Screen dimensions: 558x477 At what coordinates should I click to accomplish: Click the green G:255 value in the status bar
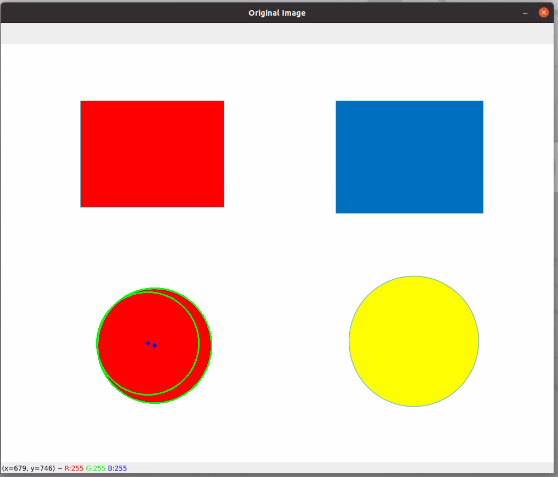coord(95,468)
